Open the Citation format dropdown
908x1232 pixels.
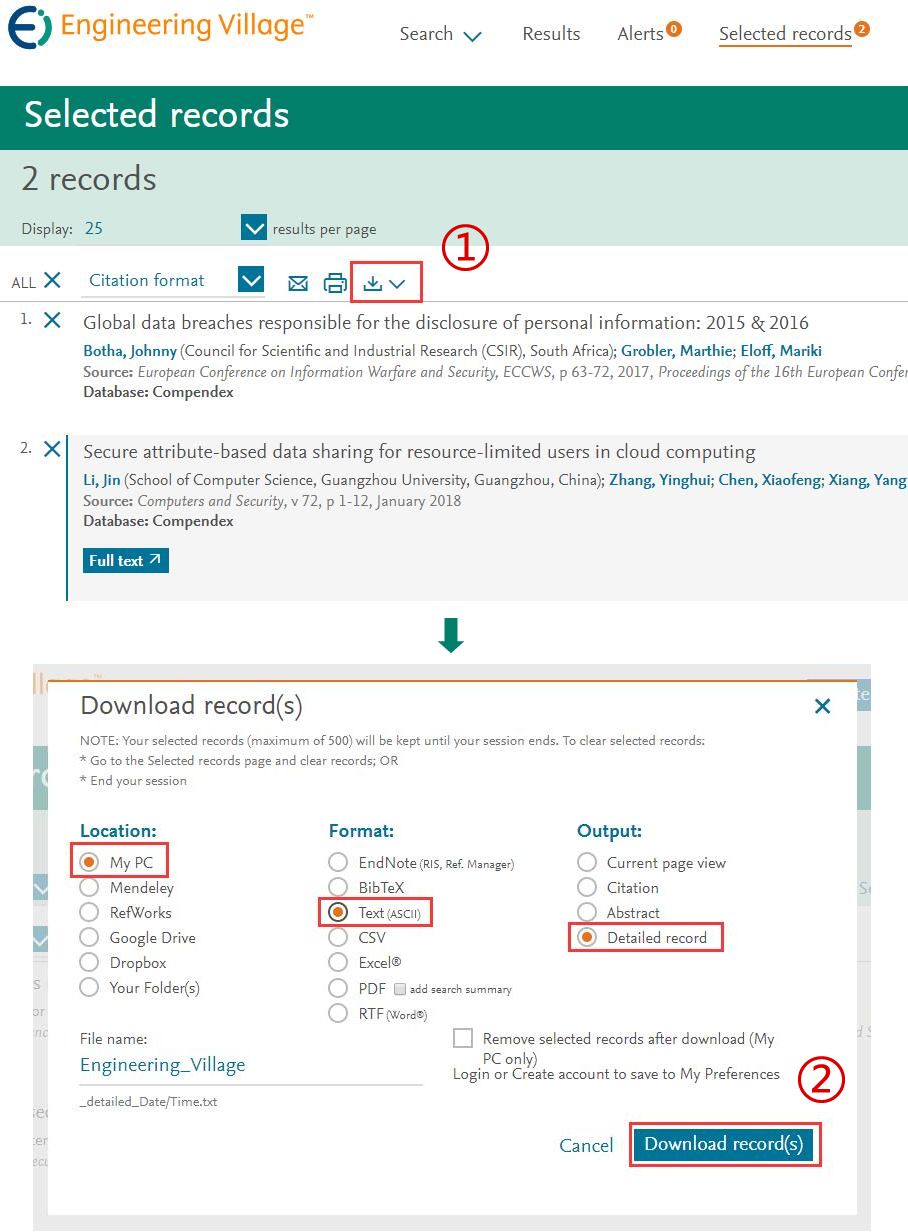pos(251,280)
